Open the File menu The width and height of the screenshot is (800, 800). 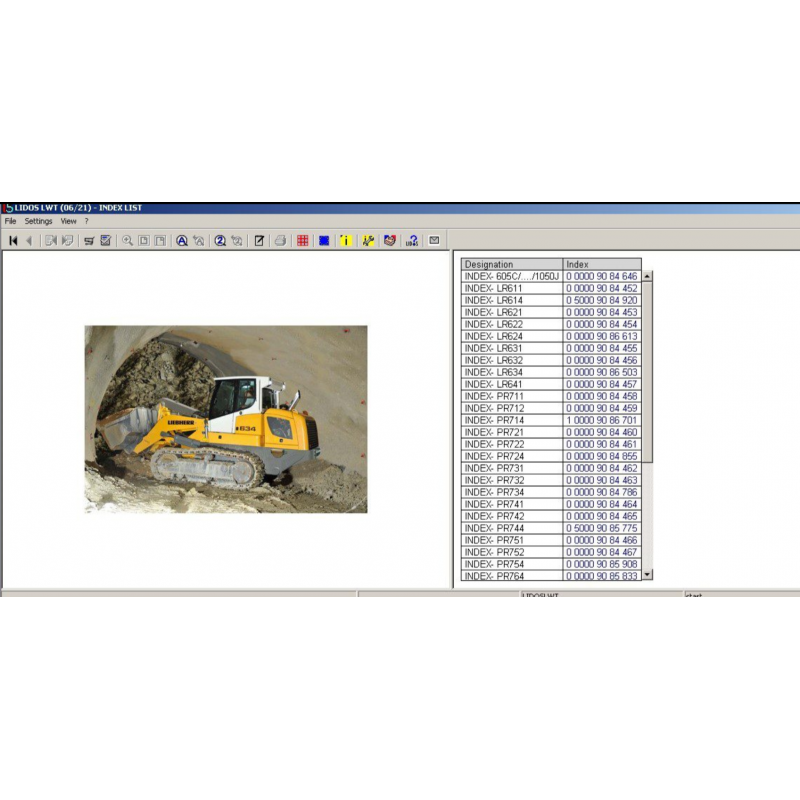click(x=11, y=221)
